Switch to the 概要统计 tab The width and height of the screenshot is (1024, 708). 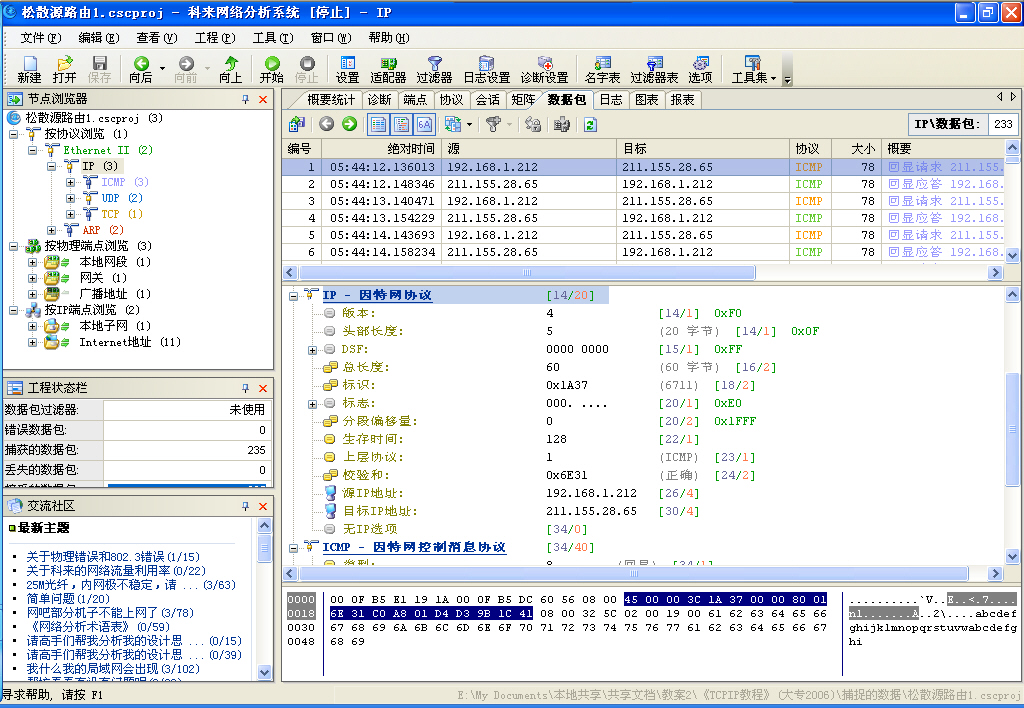point(331,100)
